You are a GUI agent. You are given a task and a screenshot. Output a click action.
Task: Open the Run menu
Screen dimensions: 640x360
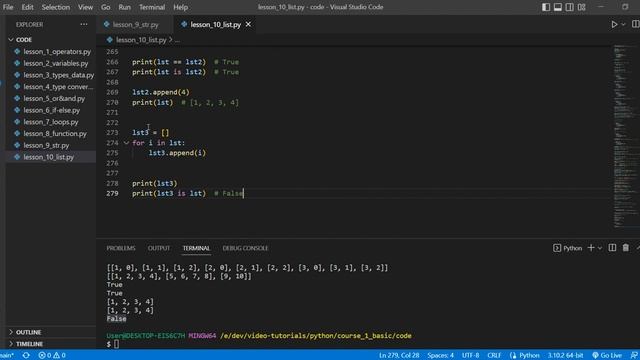tap(124, 7)
